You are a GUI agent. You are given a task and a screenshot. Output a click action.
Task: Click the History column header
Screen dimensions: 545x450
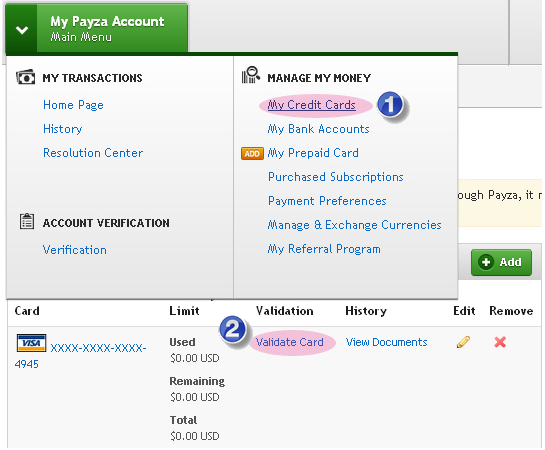366,311
